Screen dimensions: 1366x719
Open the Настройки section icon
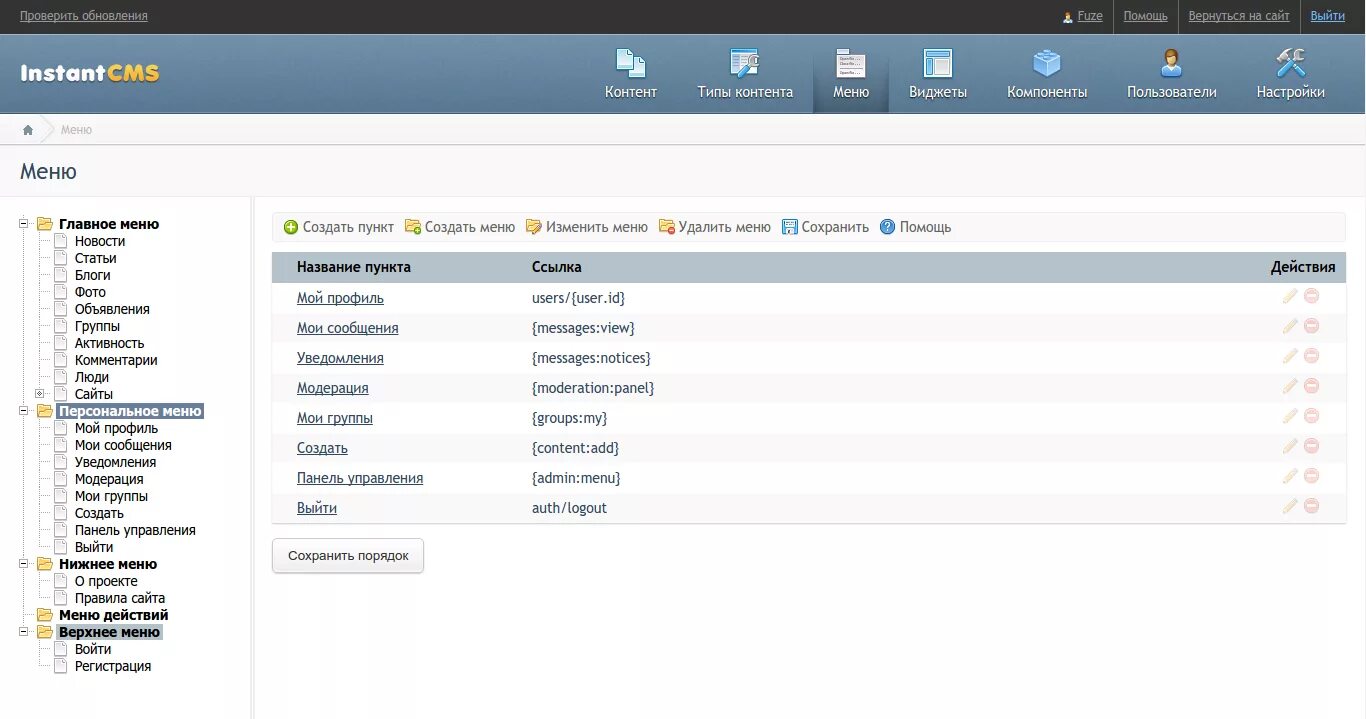click(x=1291, y=64)
